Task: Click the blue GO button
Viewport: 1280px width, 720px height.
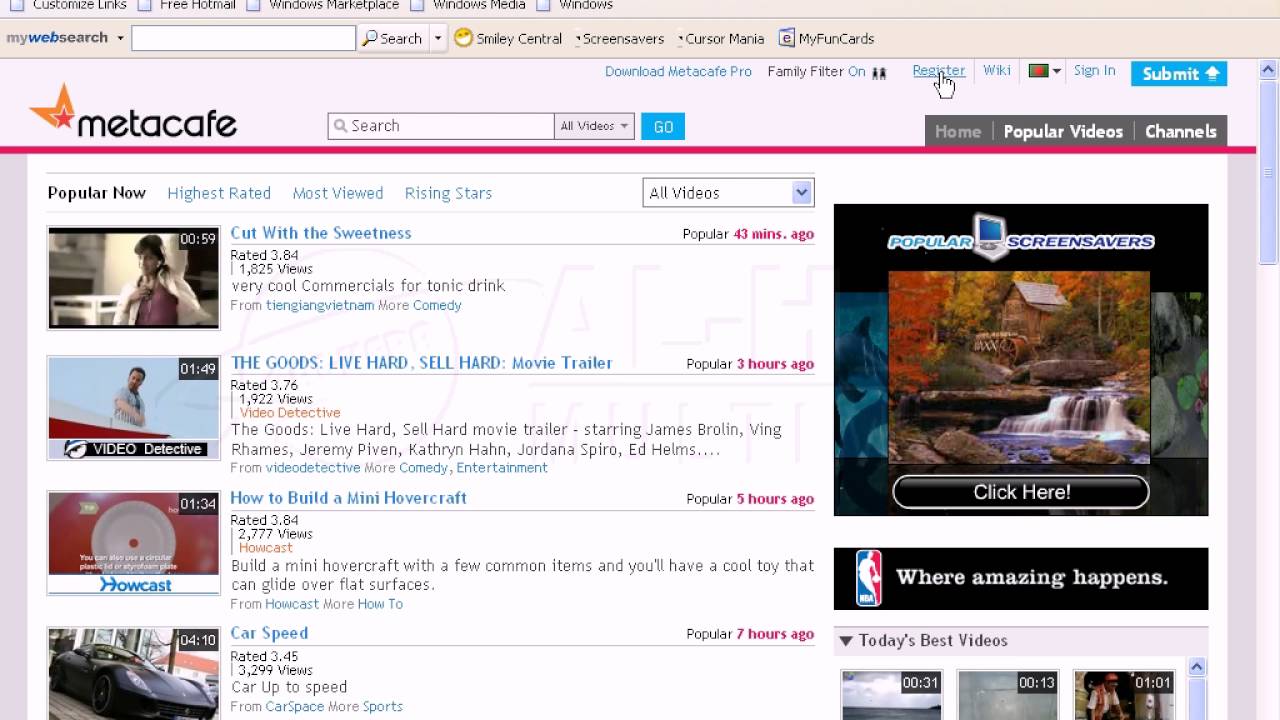Action: (662, 126)
